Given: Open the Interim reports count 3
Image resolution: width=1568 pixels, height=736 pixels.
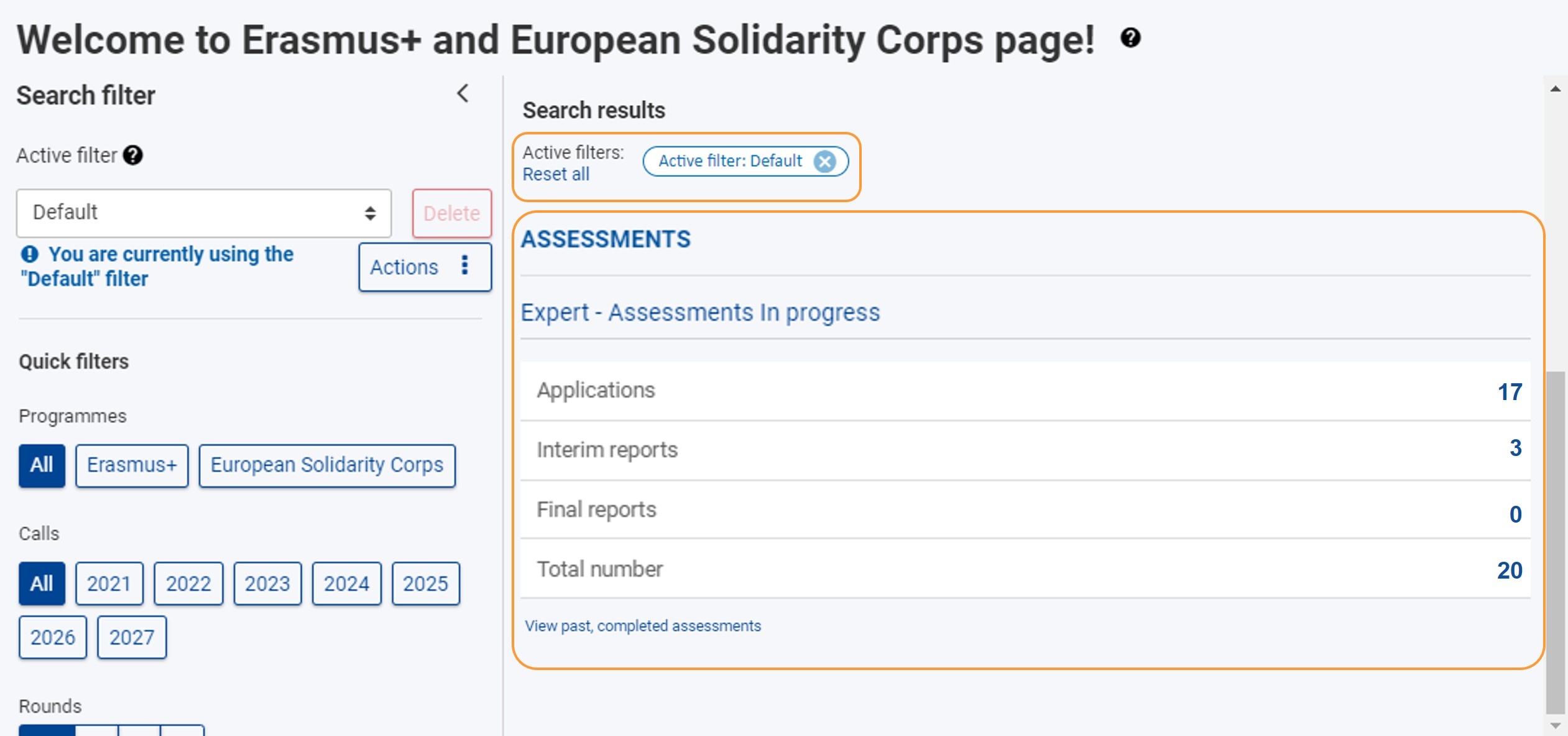Looking at the screenshot, I should tap(1516, 448).
